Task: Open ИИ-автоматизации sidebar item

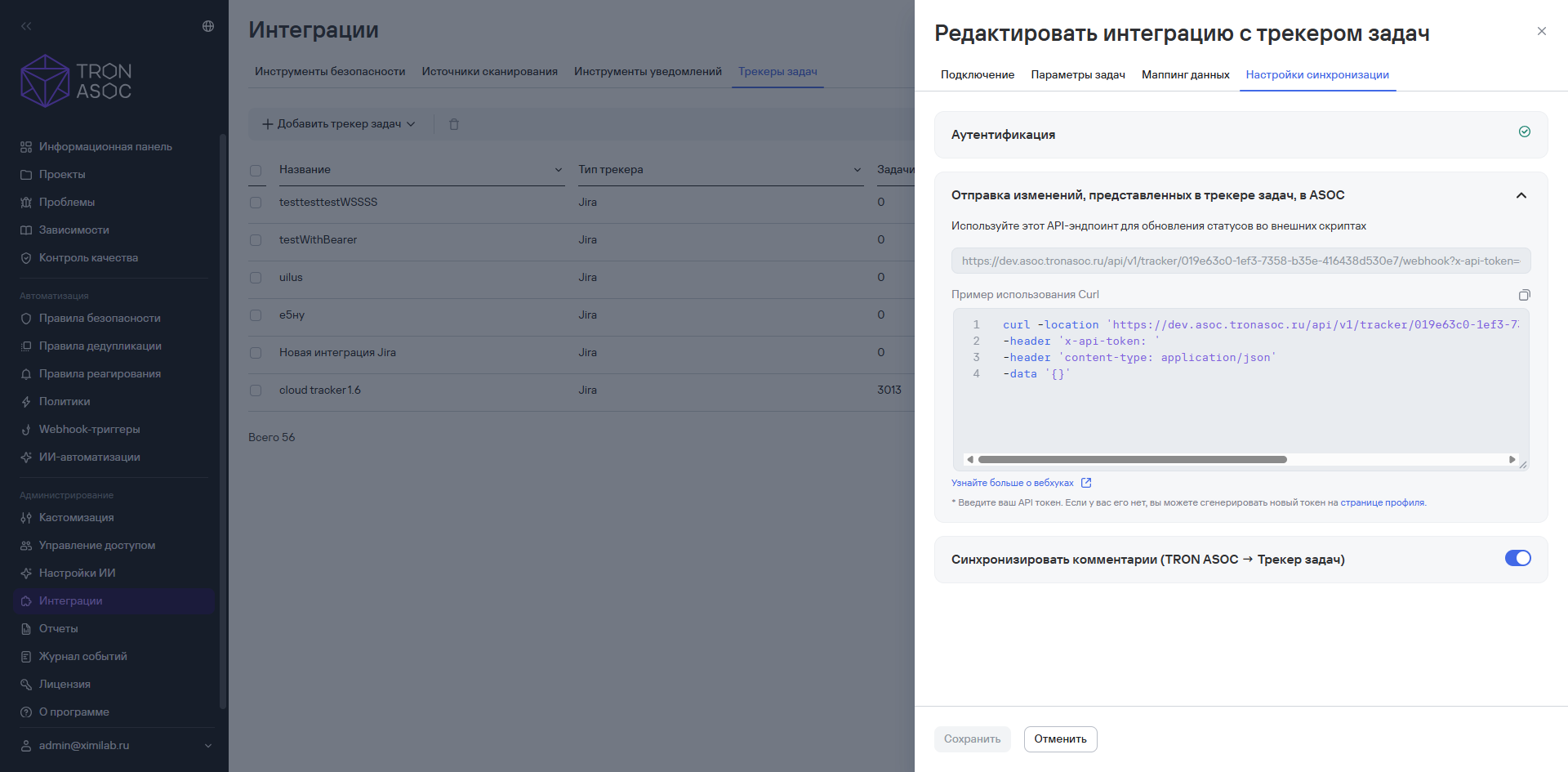Action: point(89,457)
